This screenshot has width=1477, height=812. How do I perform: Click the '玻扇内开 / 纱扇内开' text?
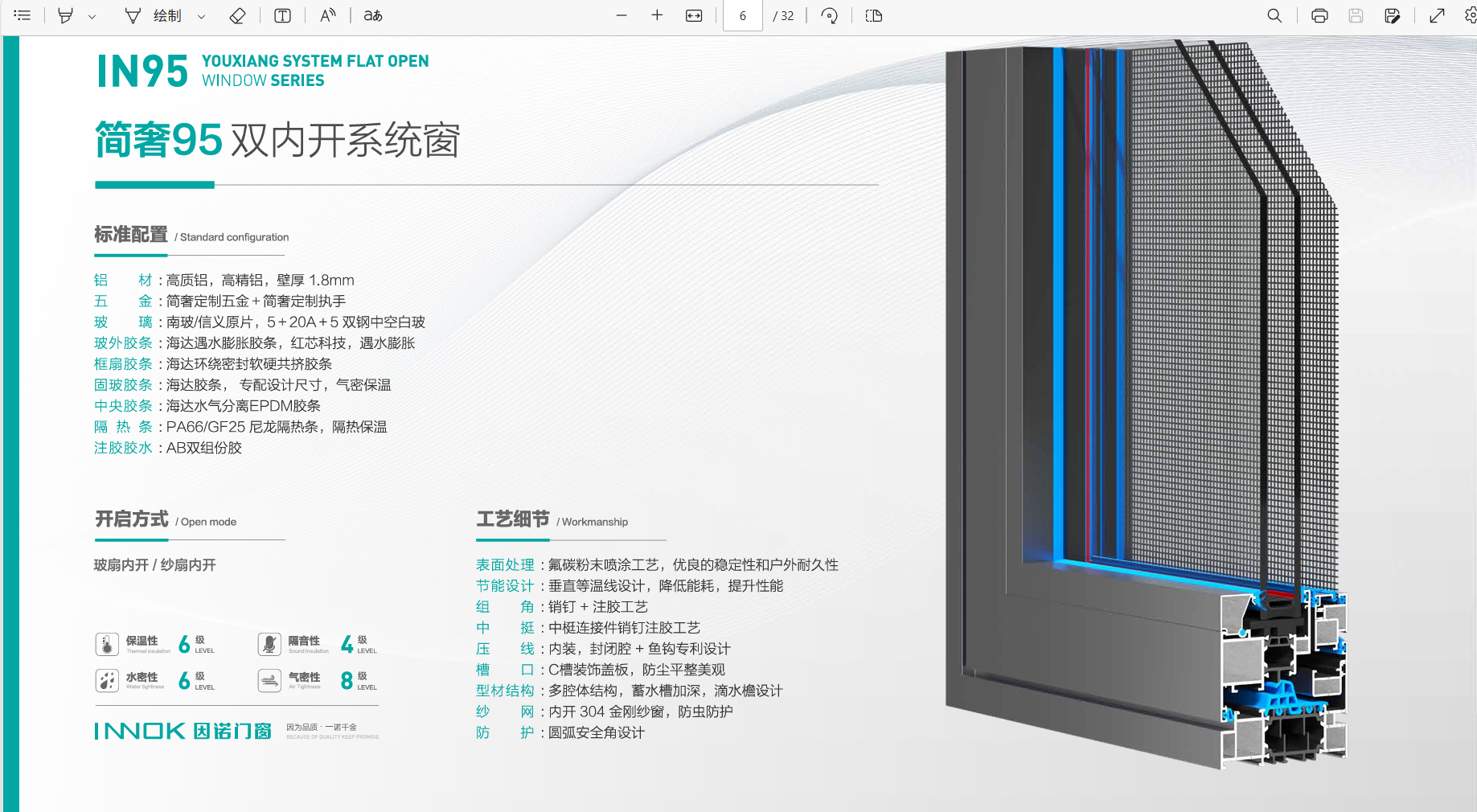pyautogui.click(x=155, y=565)
